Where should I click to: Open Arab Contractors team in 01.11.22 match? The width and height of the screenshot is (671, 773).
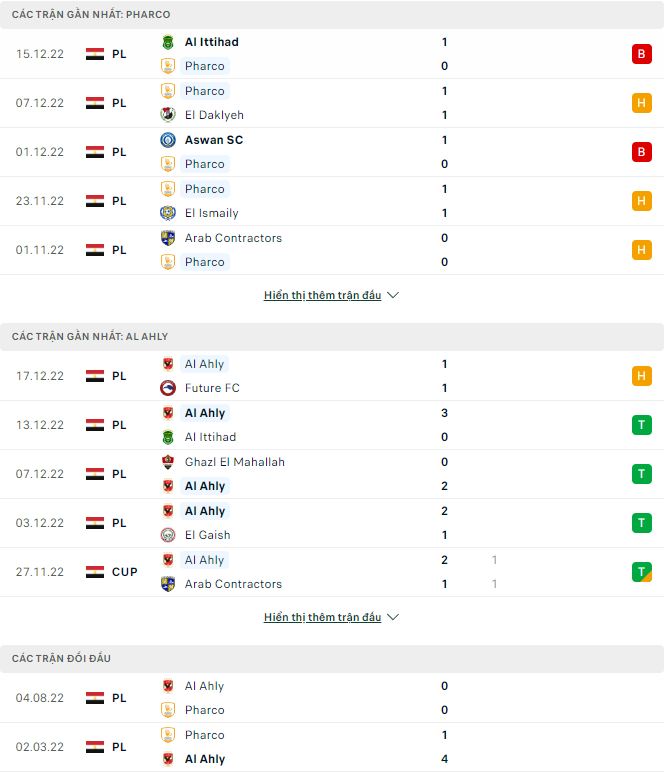point(233,238)
